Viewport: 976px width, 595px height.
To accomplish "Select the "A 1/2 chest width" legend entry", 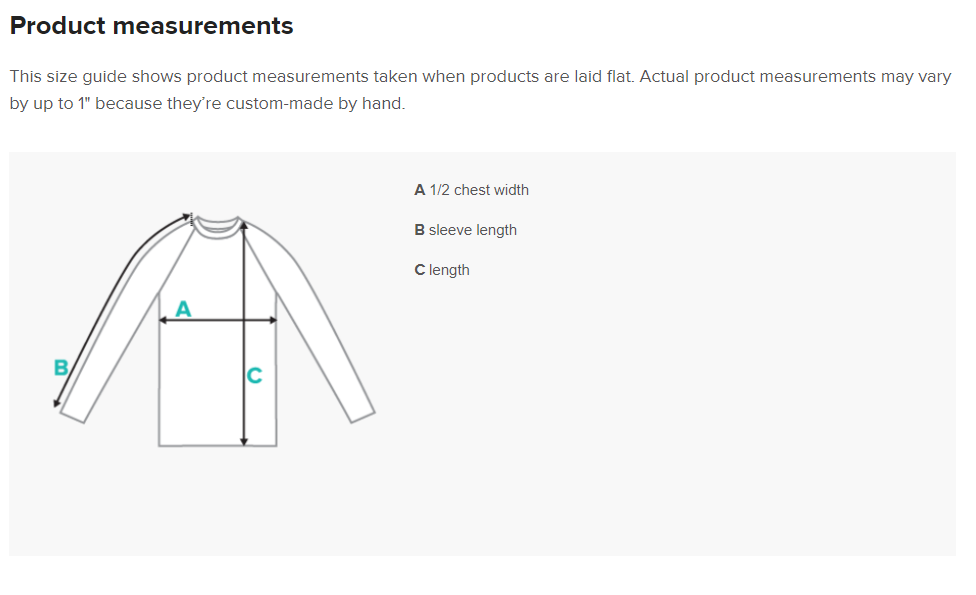I will click(x=471, y=190).
